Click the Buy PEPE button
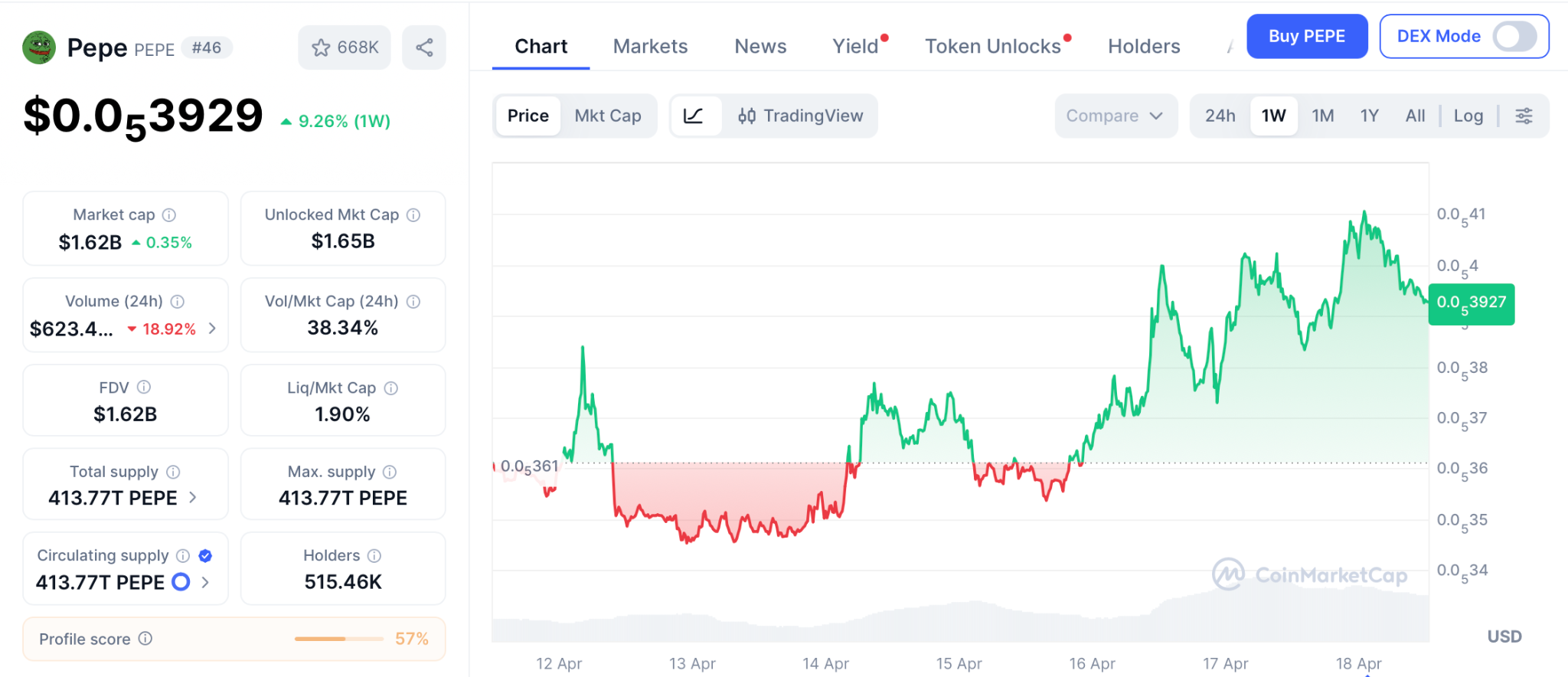1568x677 pixels. point(1306,36)
